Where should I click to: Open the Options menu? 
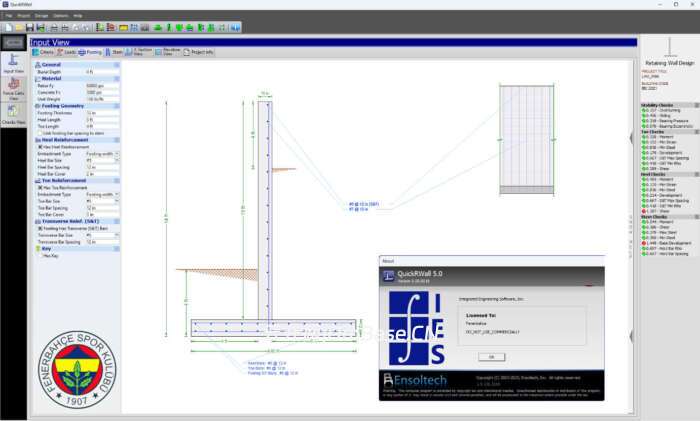coord(61,16)
